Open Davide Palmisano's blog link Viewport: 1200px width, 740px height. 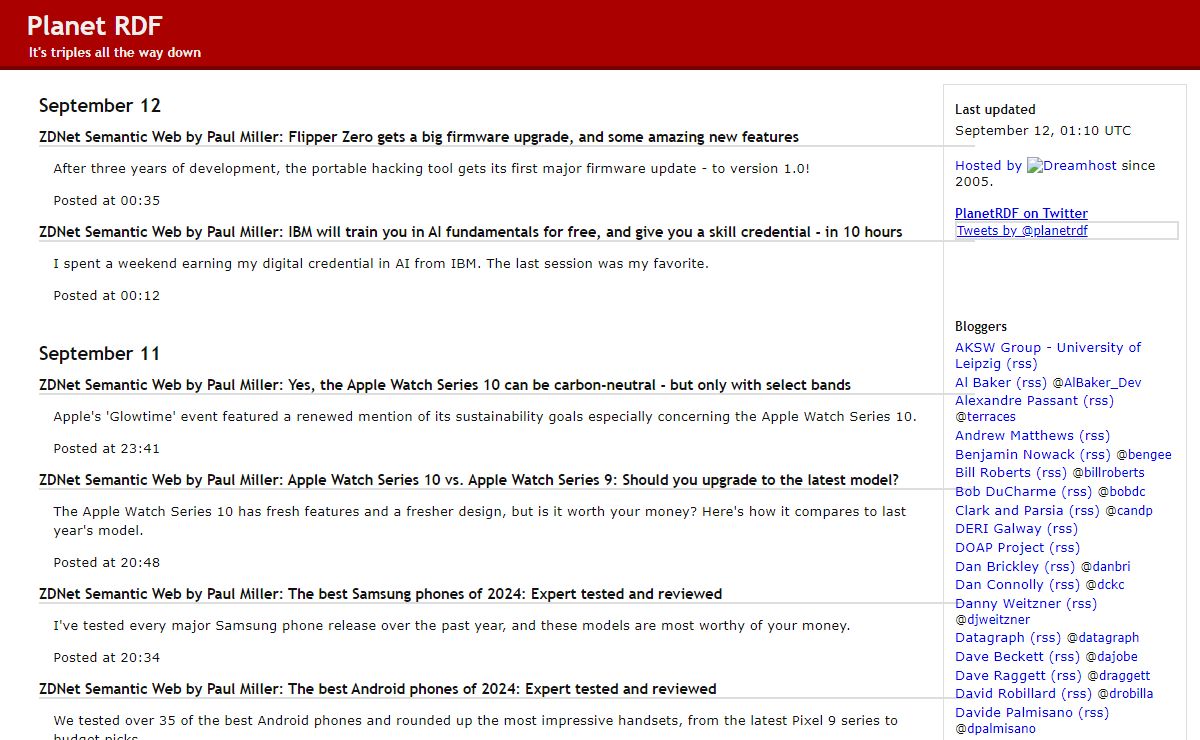pyautogui.click(x=1014, y=713)
